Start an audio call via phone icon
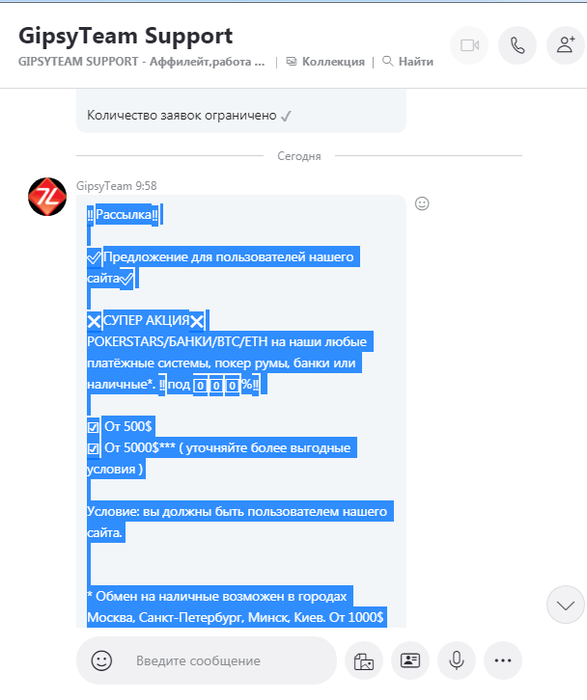The image size is (587, 700). tap(517, 46)
